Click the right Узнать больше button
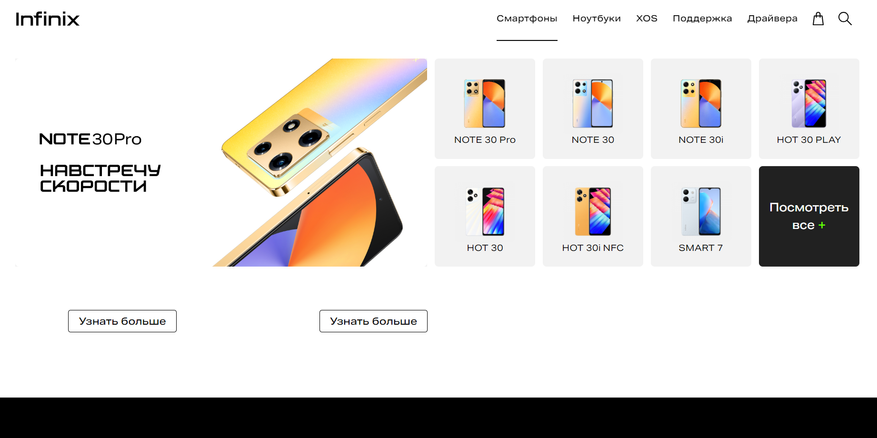This screenshot has width=877, height=438. point(374,321)
